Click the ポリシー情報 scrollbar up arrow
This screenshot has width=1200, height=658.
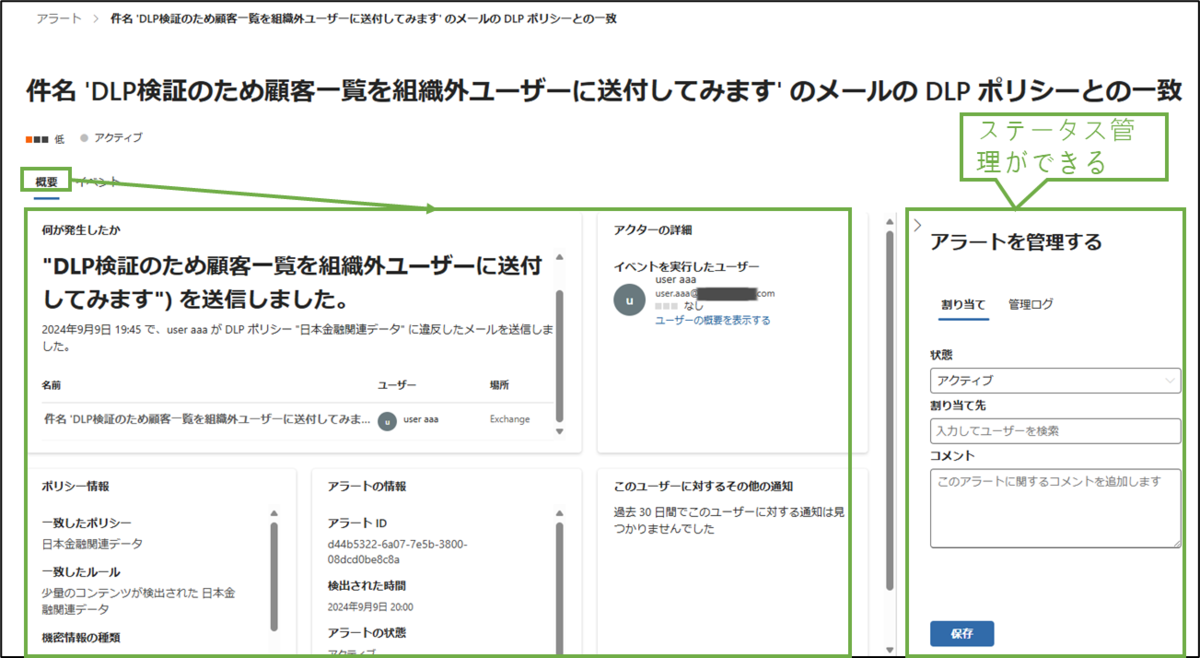274,514
